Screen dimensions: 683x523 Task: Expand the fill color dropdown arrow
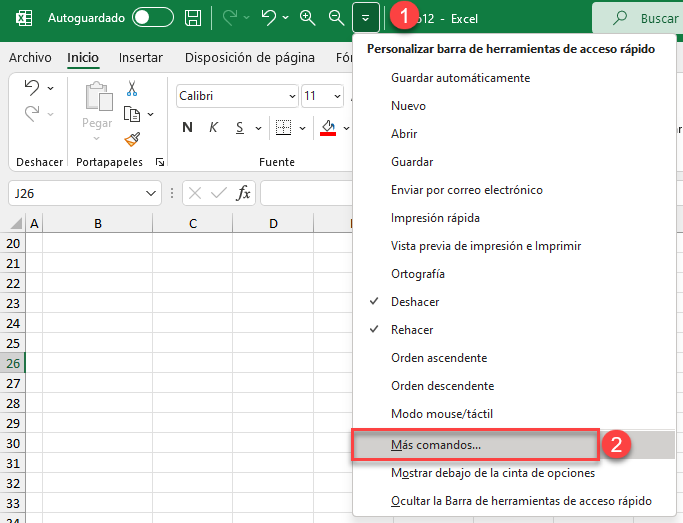[346, 128]
